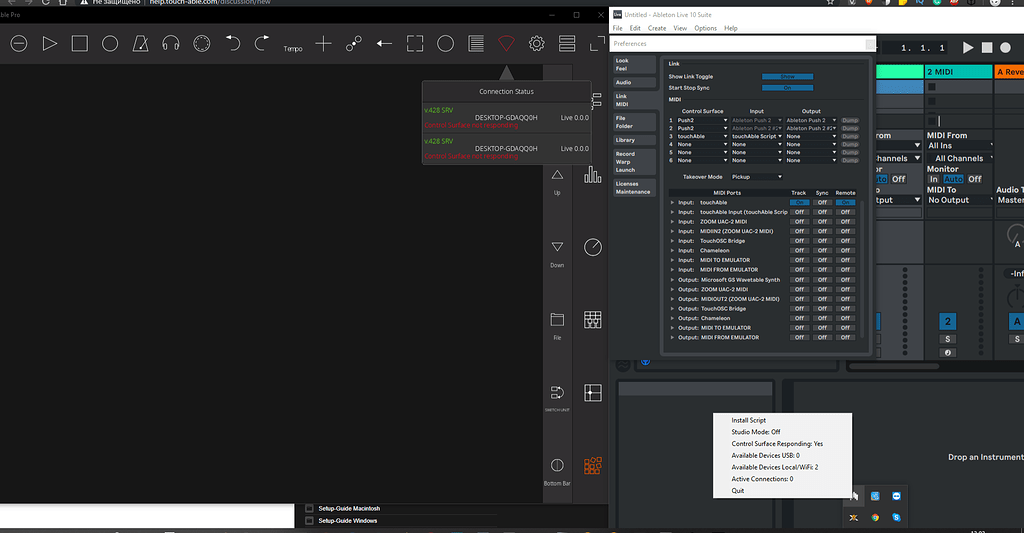Enable Remote for Input Chameleon
This screenshot has width=1024, height=533.
click(x=845, y=251)
